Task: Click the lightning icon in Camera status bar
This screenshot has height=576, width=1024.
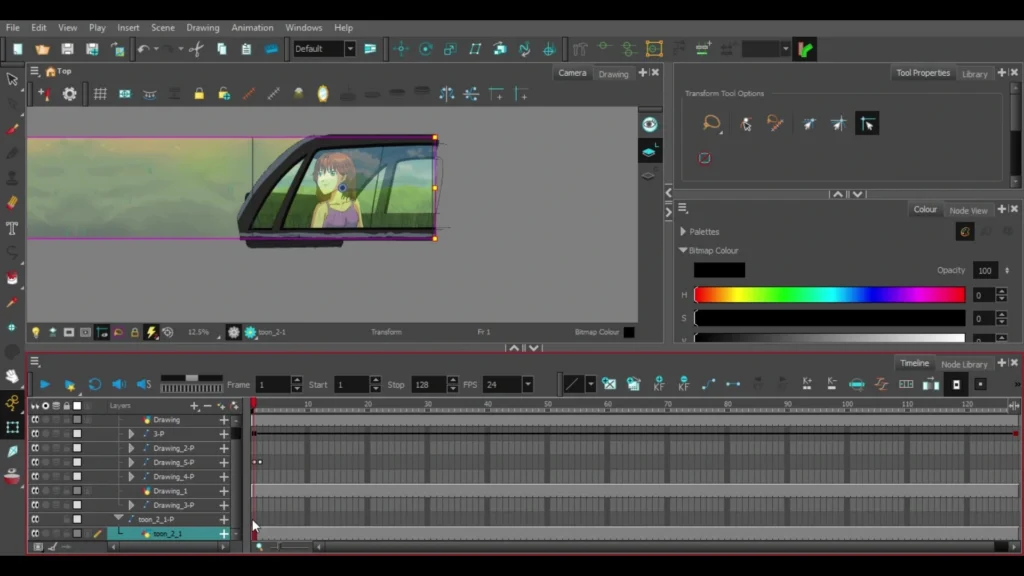Action: coord(151,332)
